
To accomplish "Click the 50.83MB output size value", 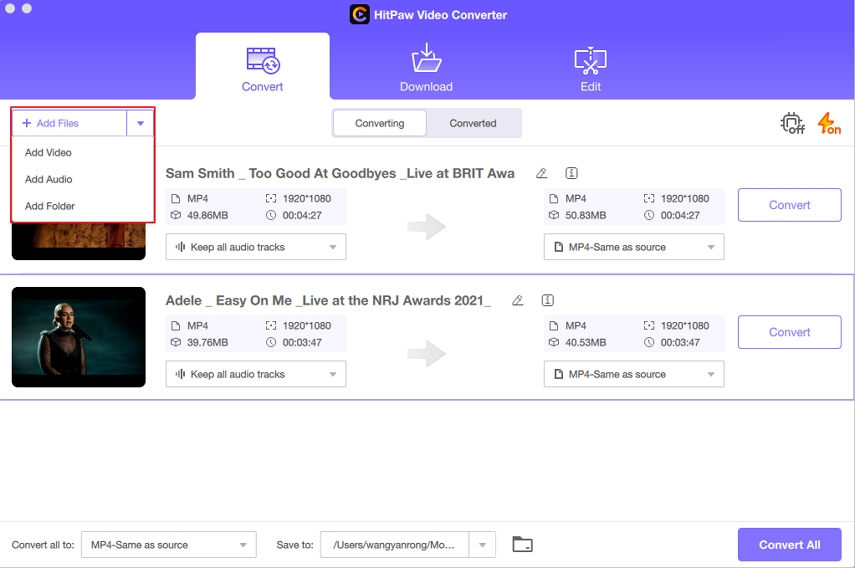I will (x=586, y=215).
